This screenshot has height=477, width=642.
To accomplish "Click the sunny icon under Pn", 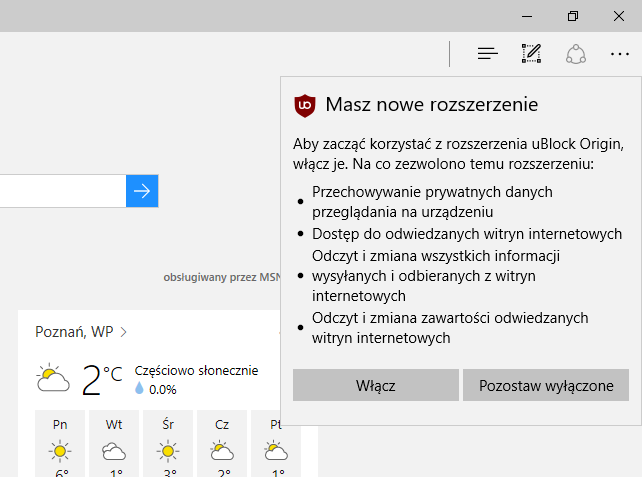I will pos(60,451).
